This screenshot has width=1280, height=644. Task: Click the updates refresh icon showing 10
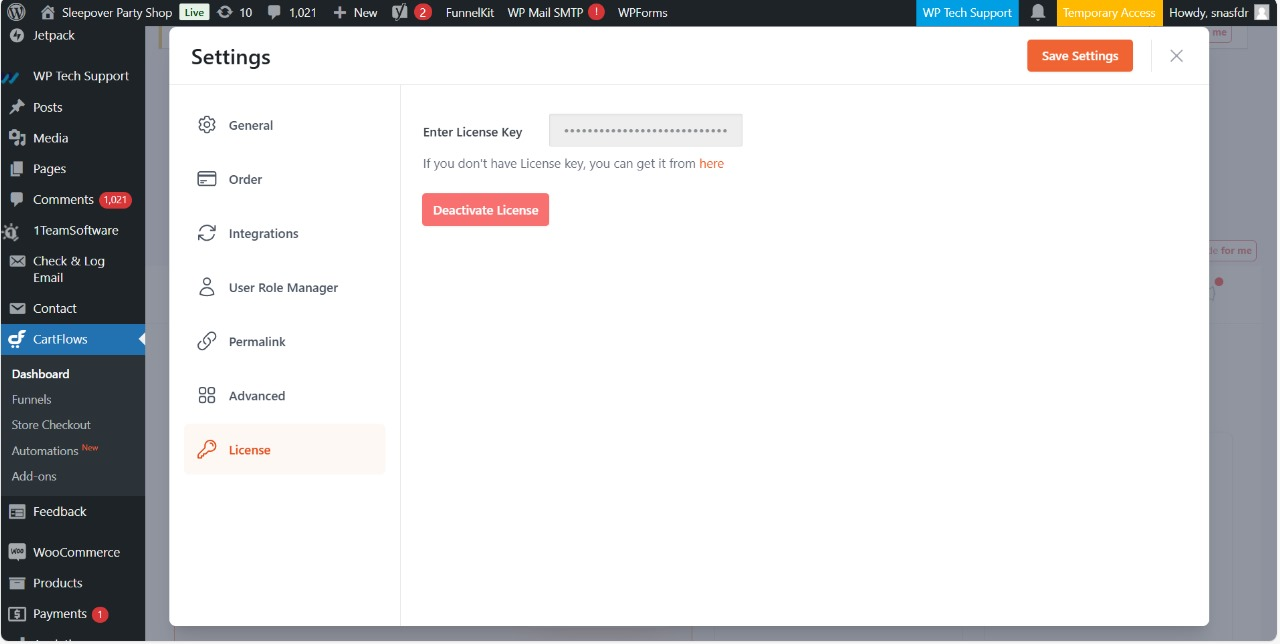point(225,13)
